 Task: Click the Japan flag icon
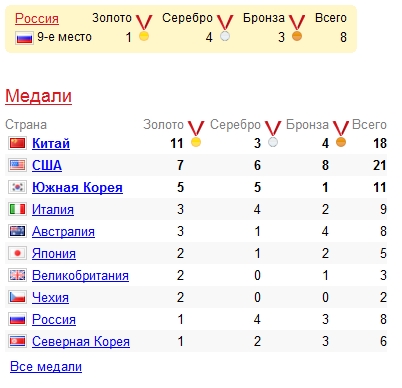17,253
